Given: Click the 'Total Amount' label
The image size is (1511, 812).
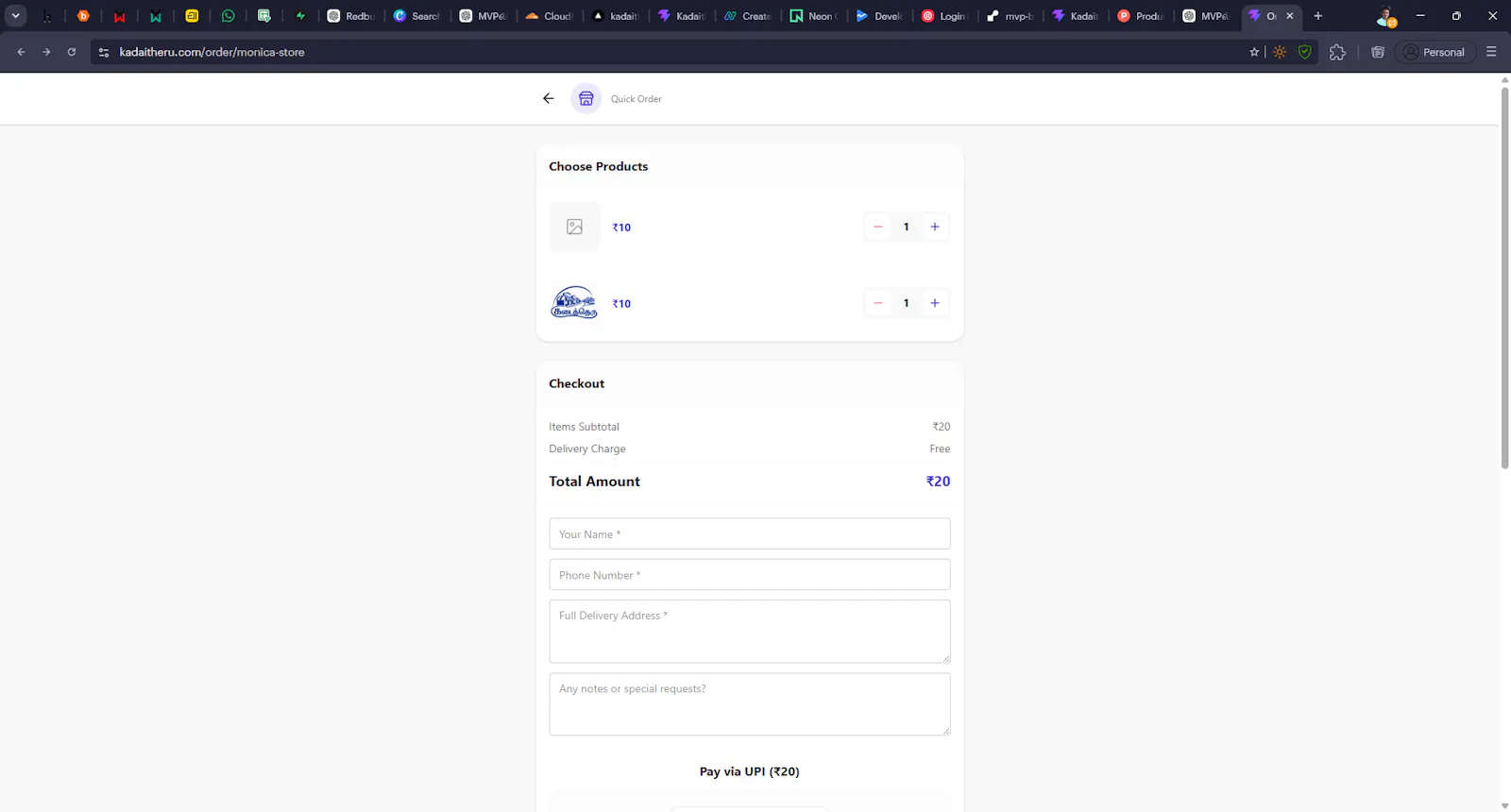Looking at the screenshot, I should tap(594, 482).
